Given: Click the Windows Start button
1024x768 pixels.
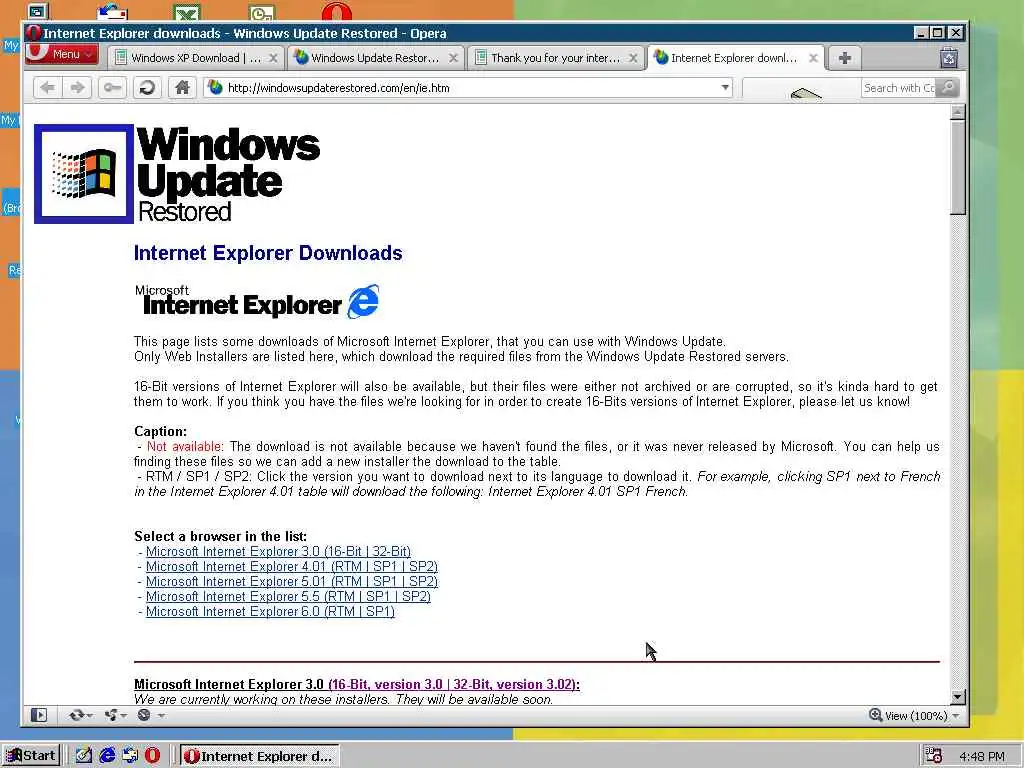Looking at the screenshot, I should (31, 756).
